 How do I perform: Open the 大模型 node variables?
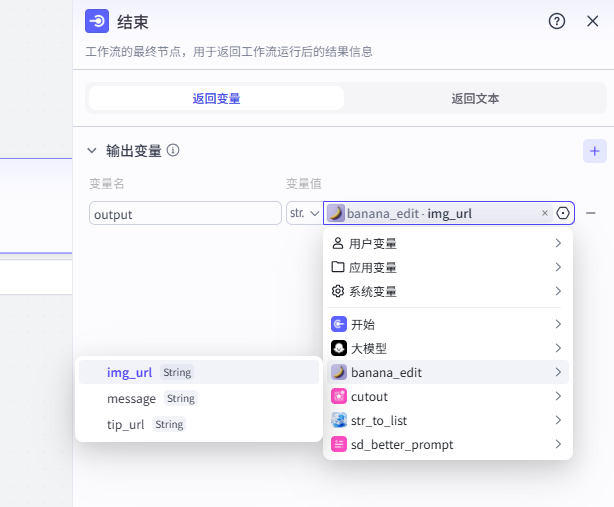click(x=447, y=348)
